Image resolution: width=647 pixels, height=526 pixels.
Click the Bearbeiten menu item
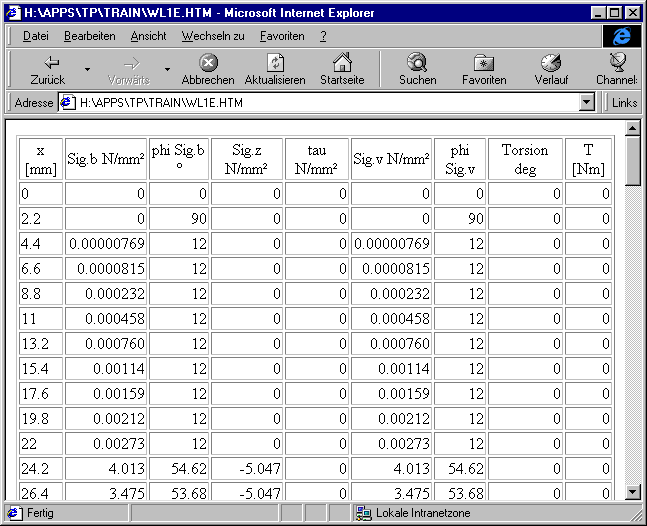tap(89, 36)
